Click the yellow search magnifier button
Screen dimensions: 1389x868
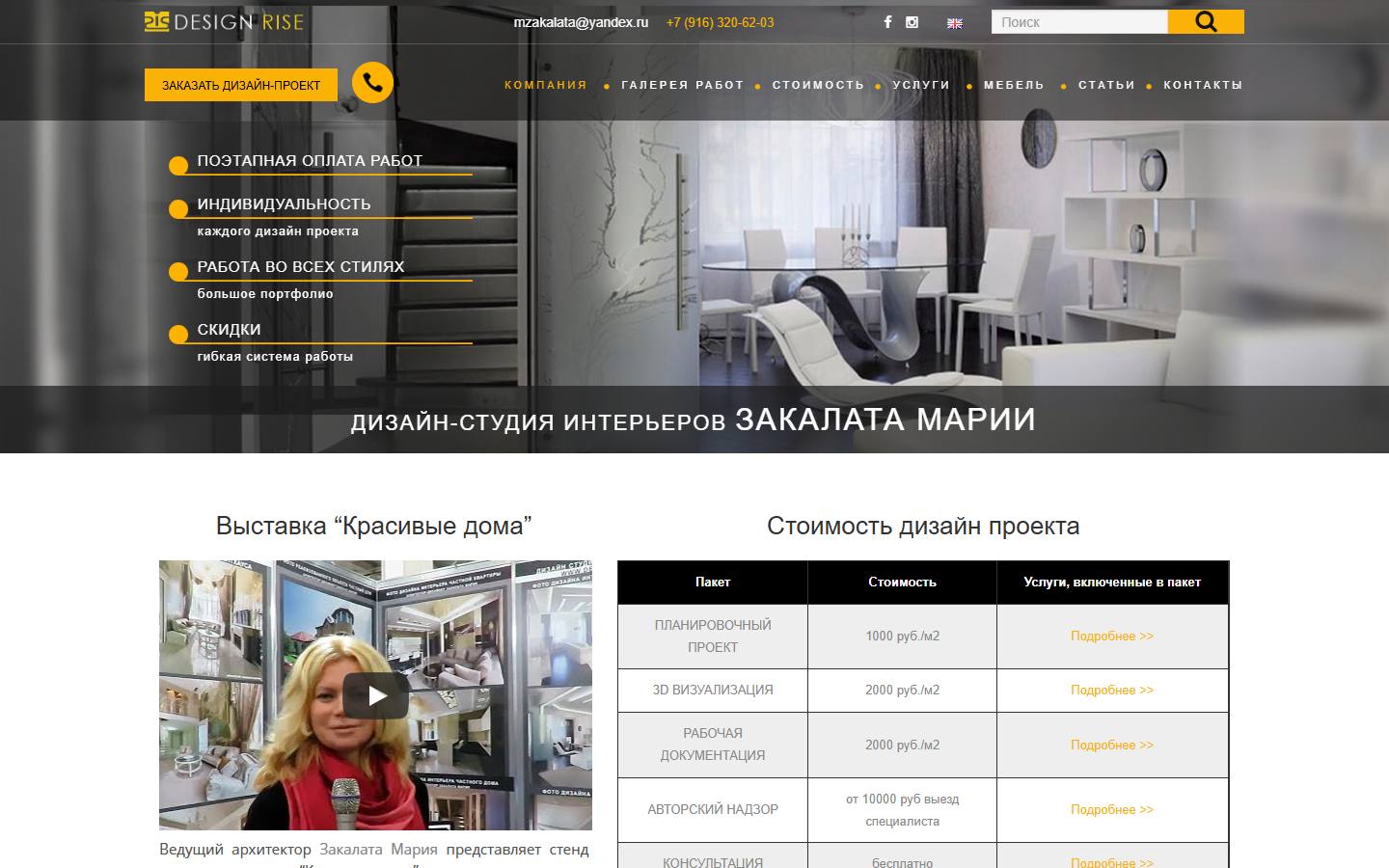(1206, 22)
